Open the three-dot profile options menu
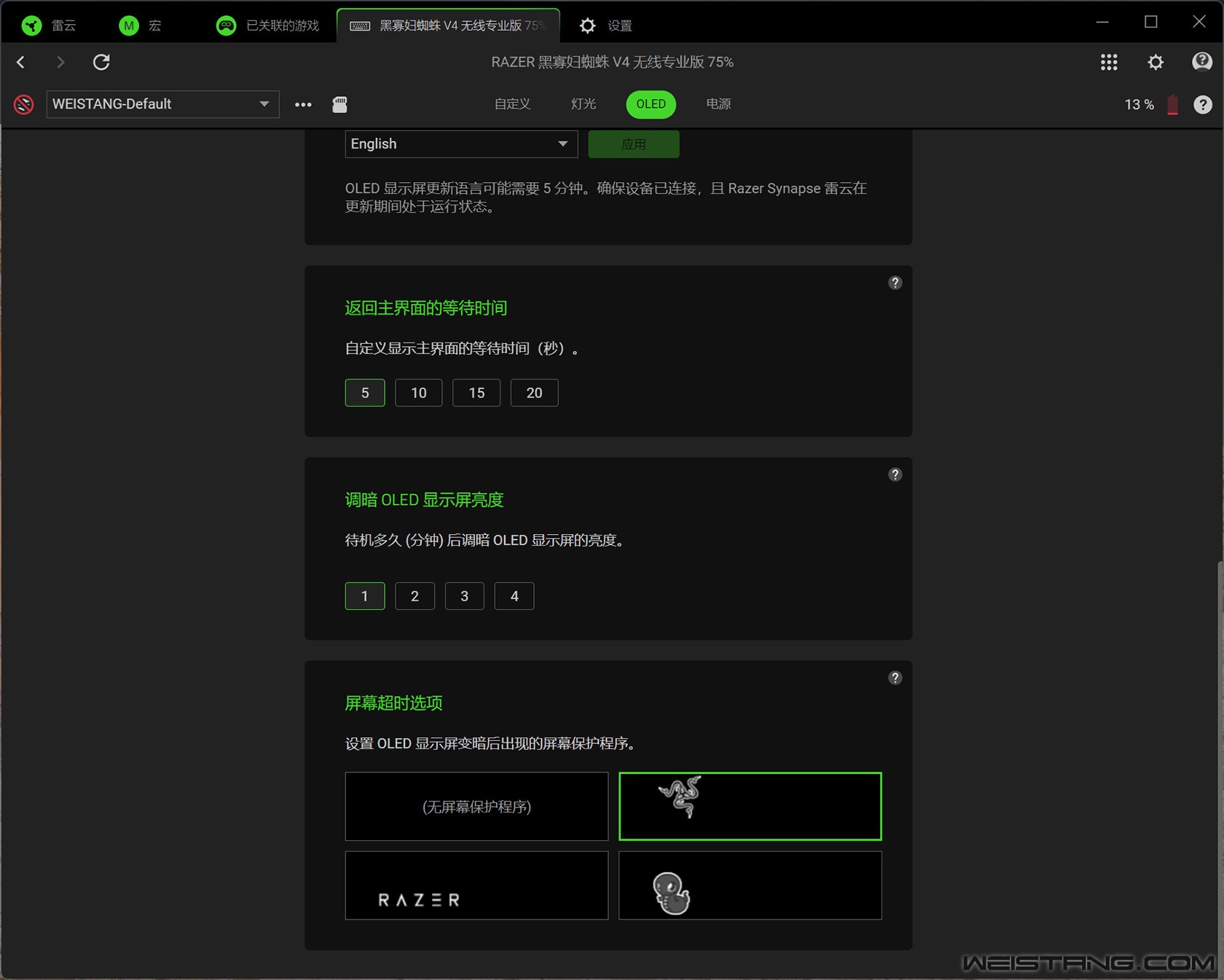Image resolution: width=1224 pixels, height=980 pixels. tap(303, 104)
